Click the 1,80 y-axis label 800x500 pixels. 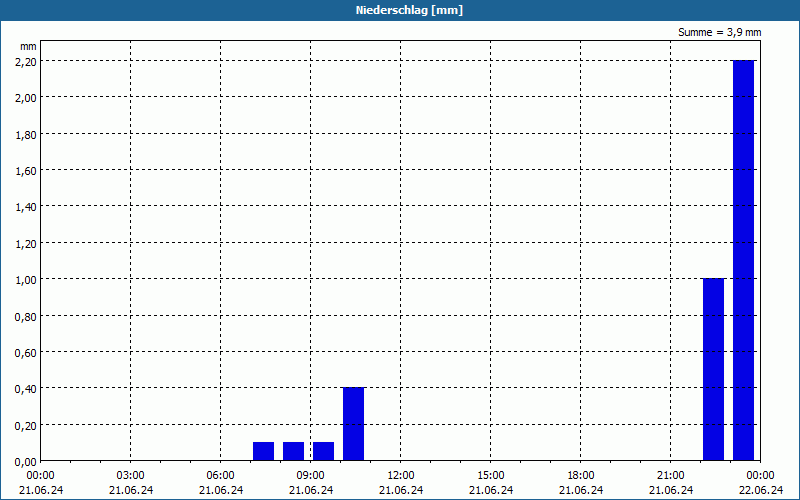(x=26, y=134)
